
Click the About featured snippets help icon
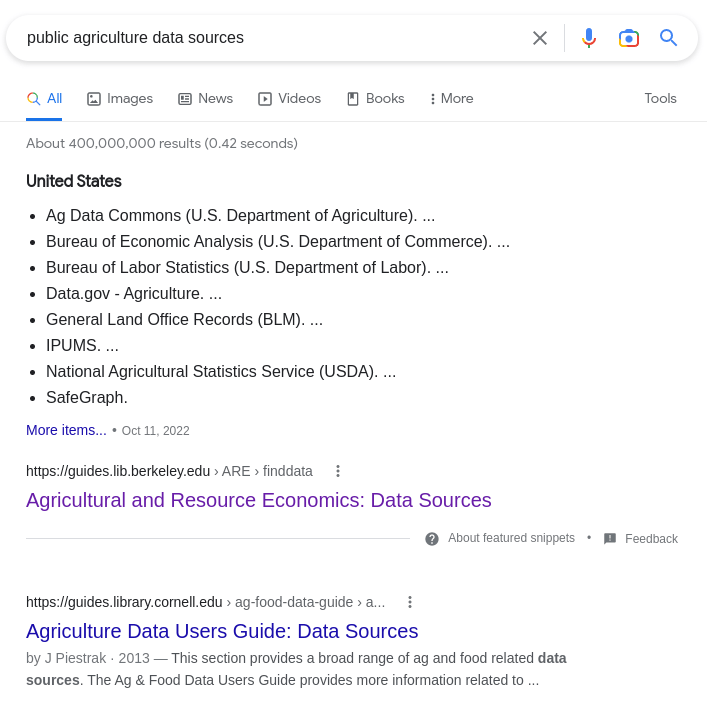tap(432, 539)
